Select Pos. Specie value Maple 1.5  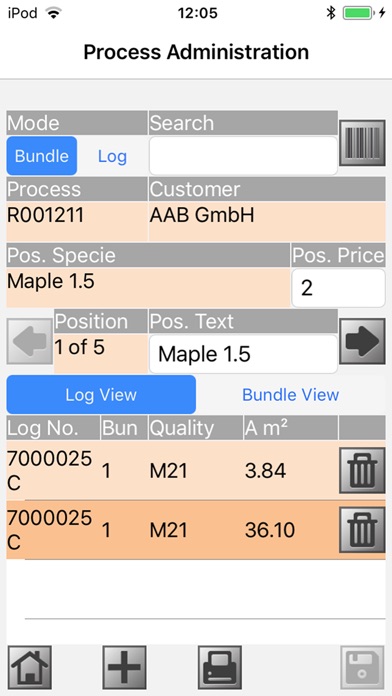click(148, 288)
